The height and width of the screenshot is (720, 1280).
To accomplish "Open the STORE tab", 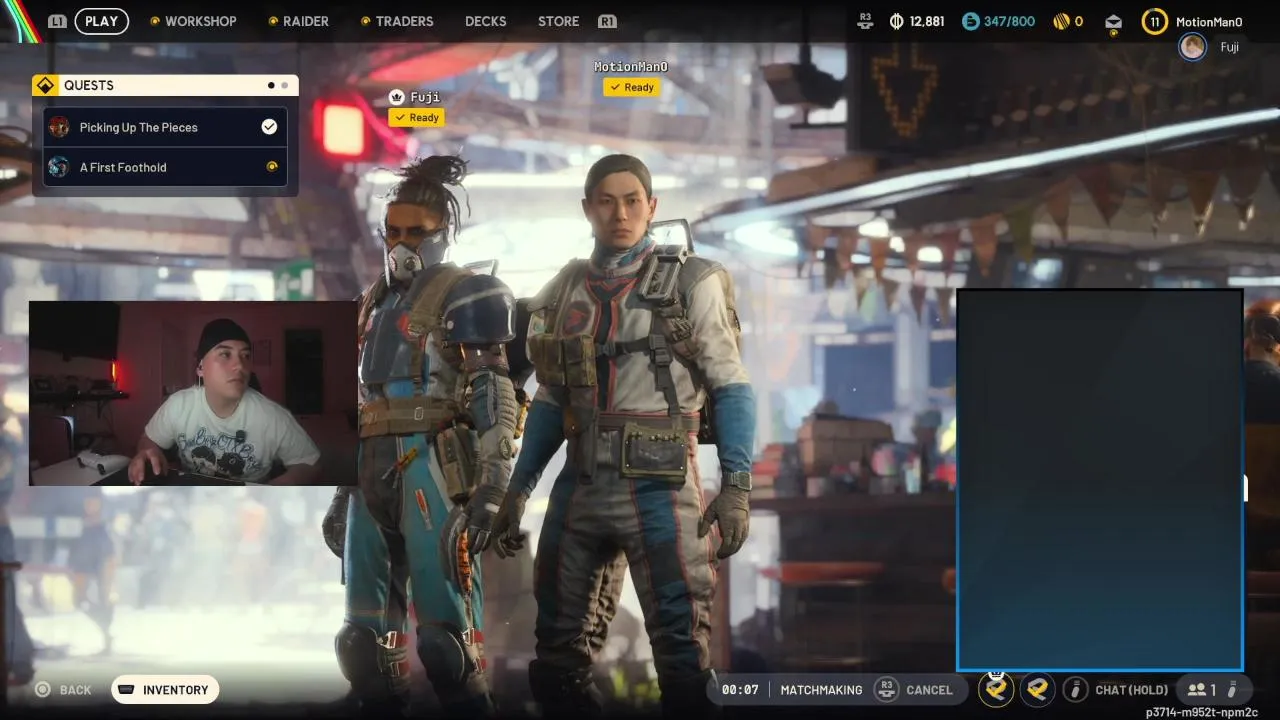I will (x=558, y=21).
